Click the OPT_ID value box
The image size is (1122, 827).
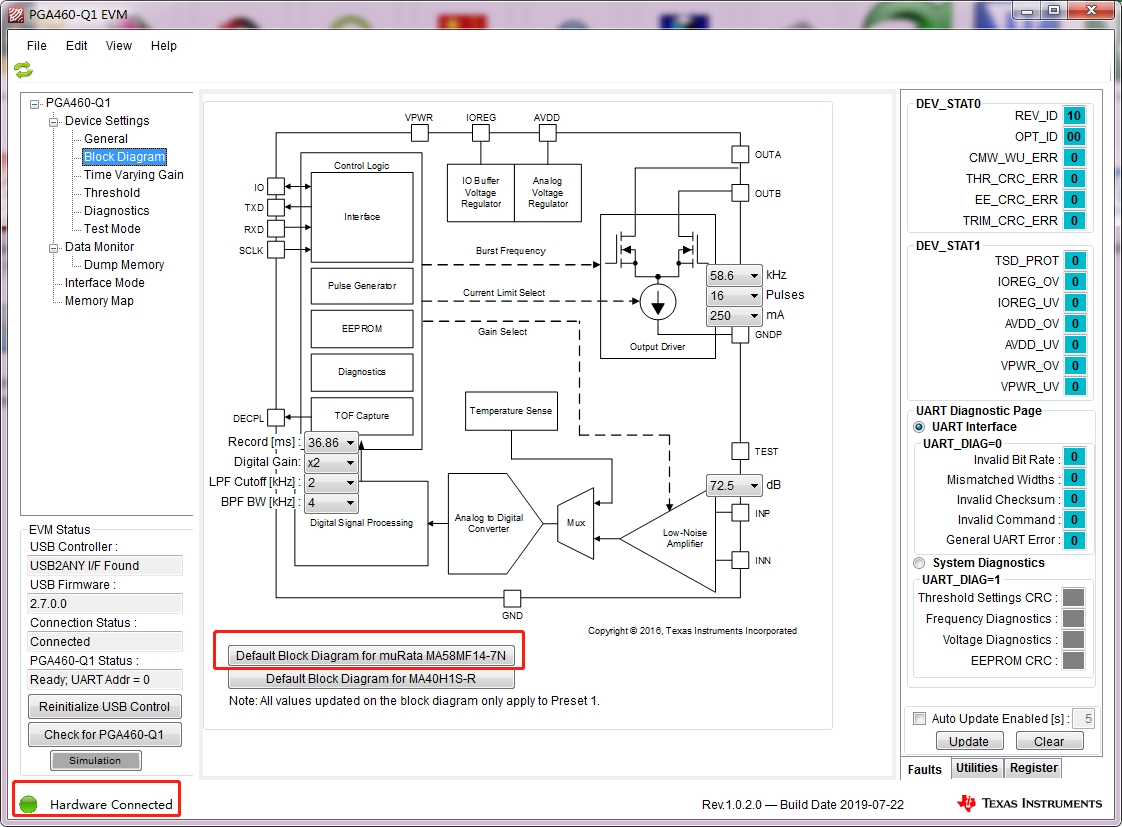tap(1074, 137)
